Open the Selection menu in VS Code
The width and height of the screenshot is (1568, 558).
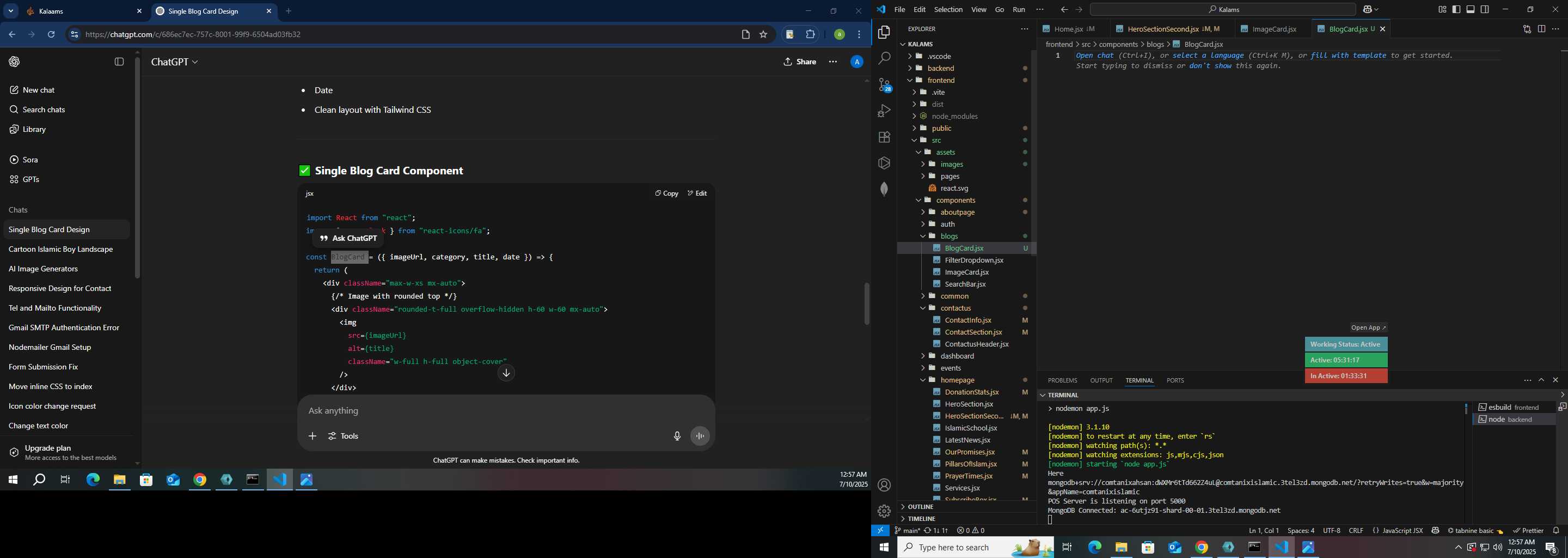(948, 10)
